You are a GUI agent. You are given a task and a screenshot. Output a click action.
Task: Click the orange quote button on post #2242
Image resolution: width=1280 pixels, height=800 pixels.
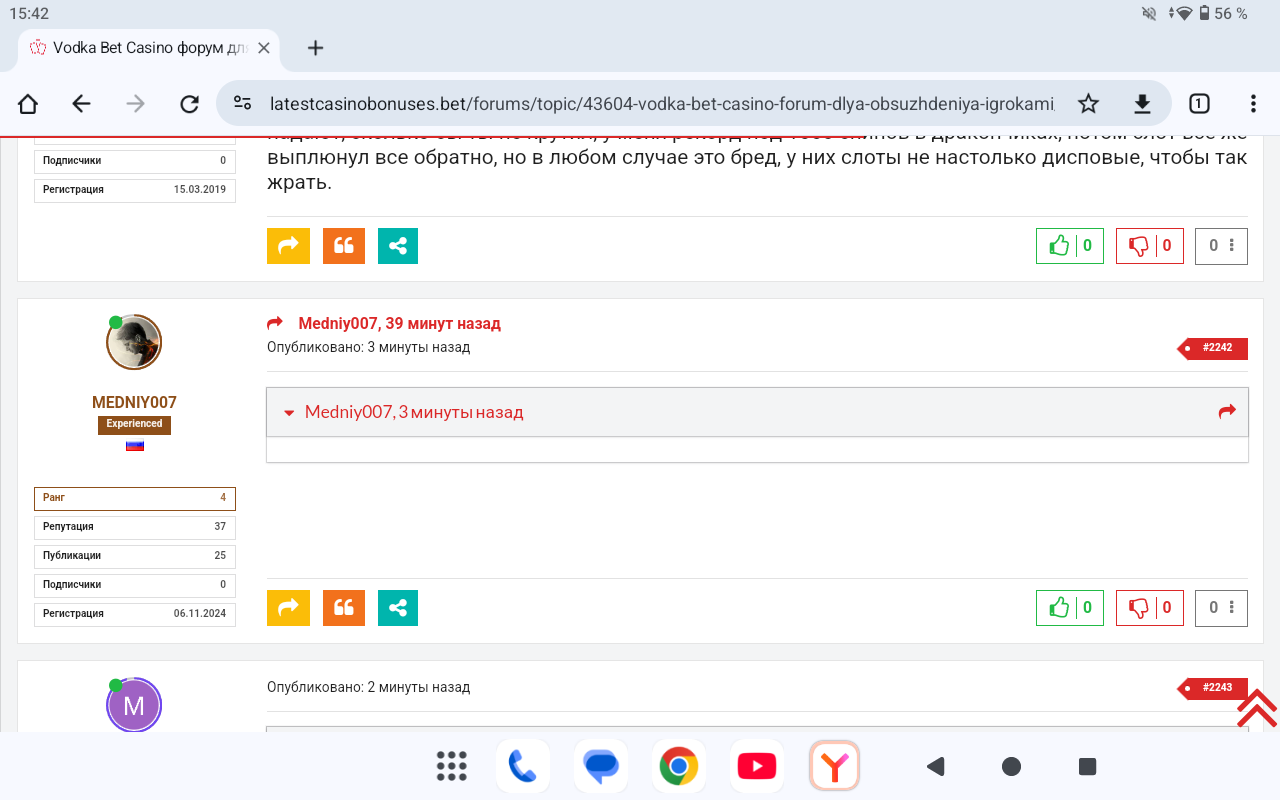tap(343, 607)
